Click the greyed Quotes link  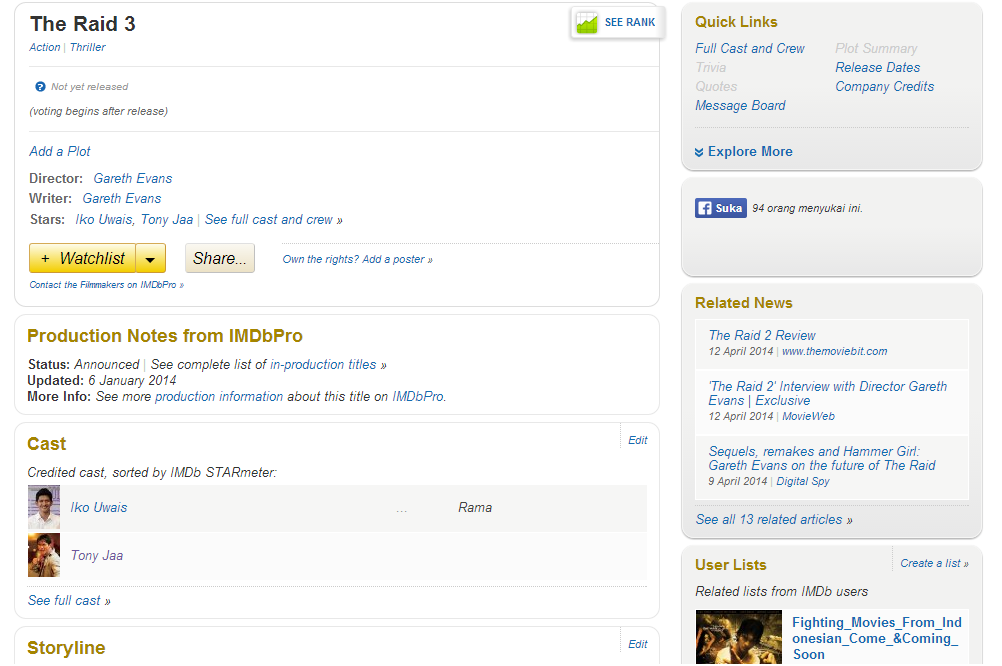[x=716, y=86]
